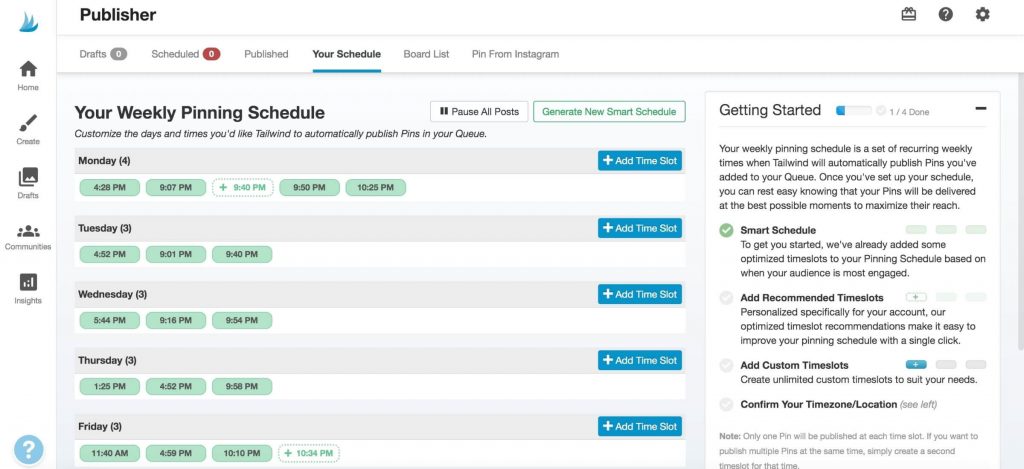The width and height of the screenshot is (1024, 469).
Task: Open the help question mark in header
Action: tap(945, 14)
